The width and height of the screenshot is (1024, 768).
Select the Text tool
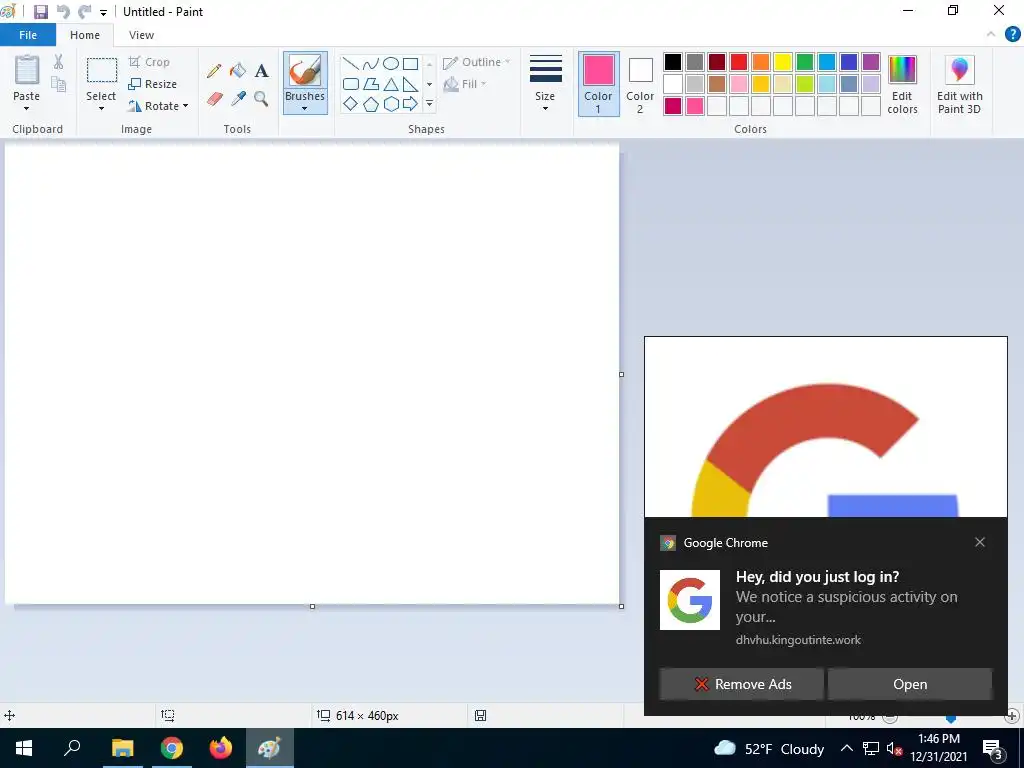[261, 71]
